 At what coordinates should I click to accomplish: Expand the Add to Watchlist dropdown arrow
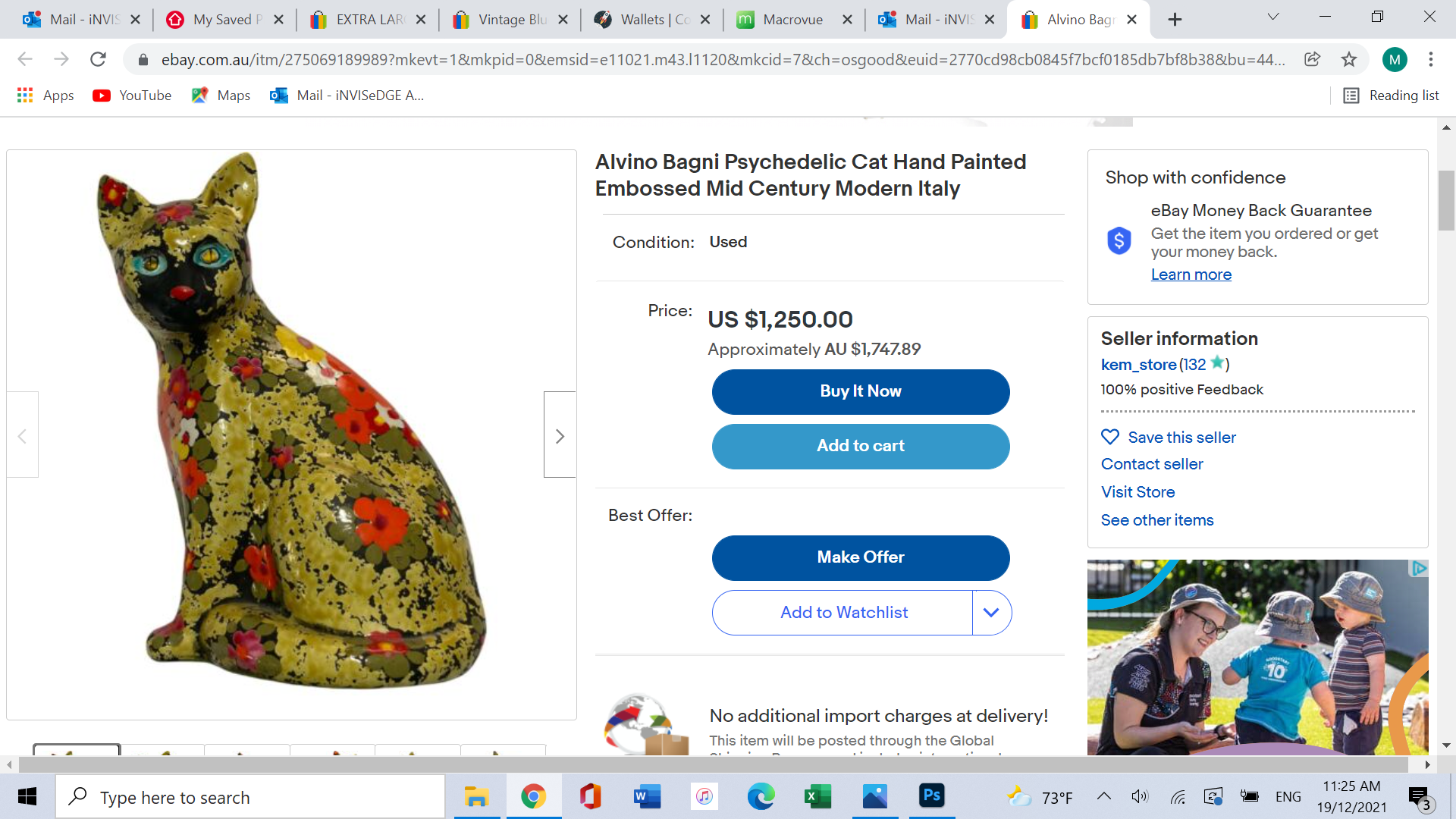tap(991, 613)
